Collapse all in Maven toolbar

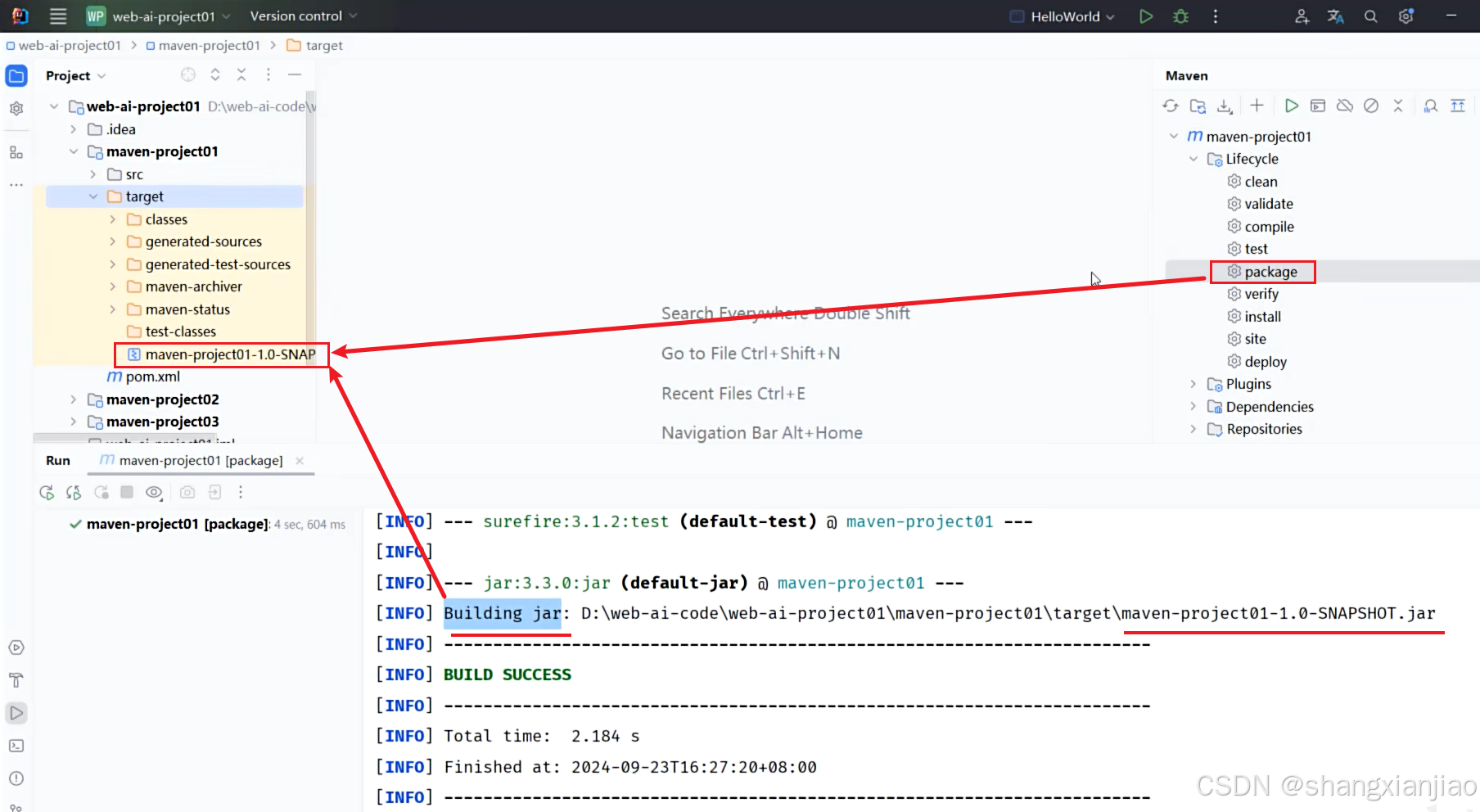(x=1398, y=106)
